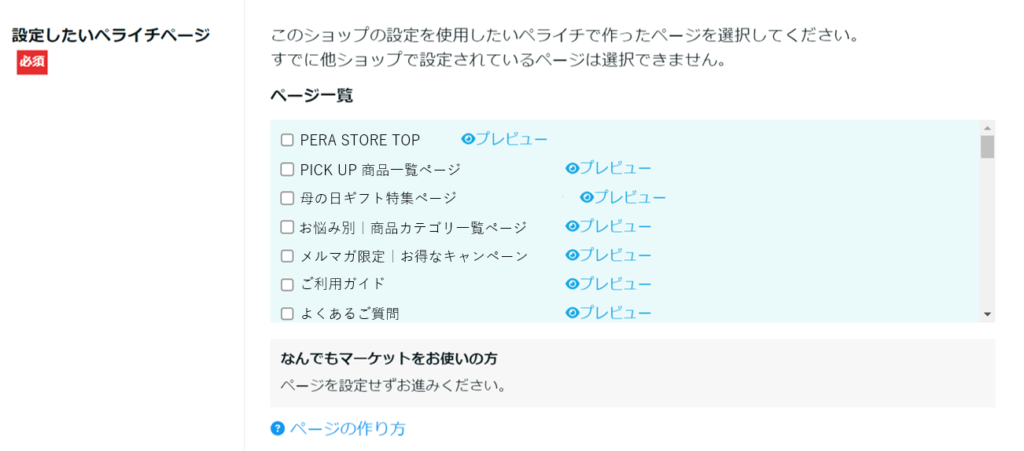Screen dimensions: 1024x451
Task: Select the 母の日ギフト特集ページ checkbox
Action: 287,198
